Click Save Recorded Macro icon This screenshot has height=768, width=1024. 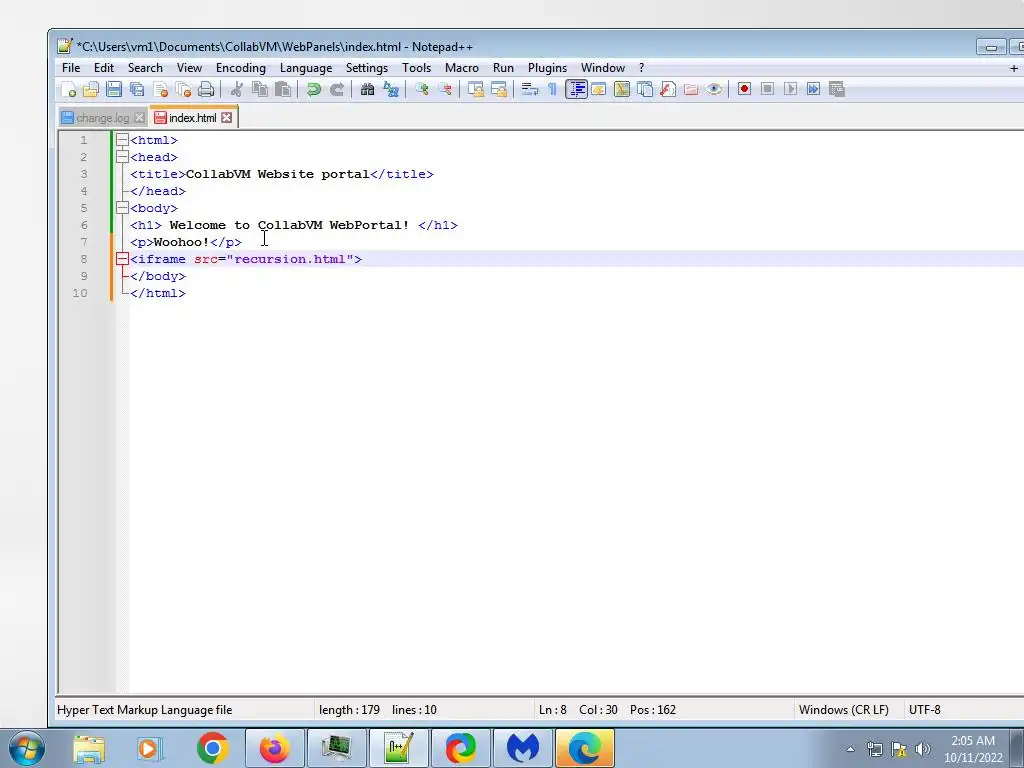point(837,89)
